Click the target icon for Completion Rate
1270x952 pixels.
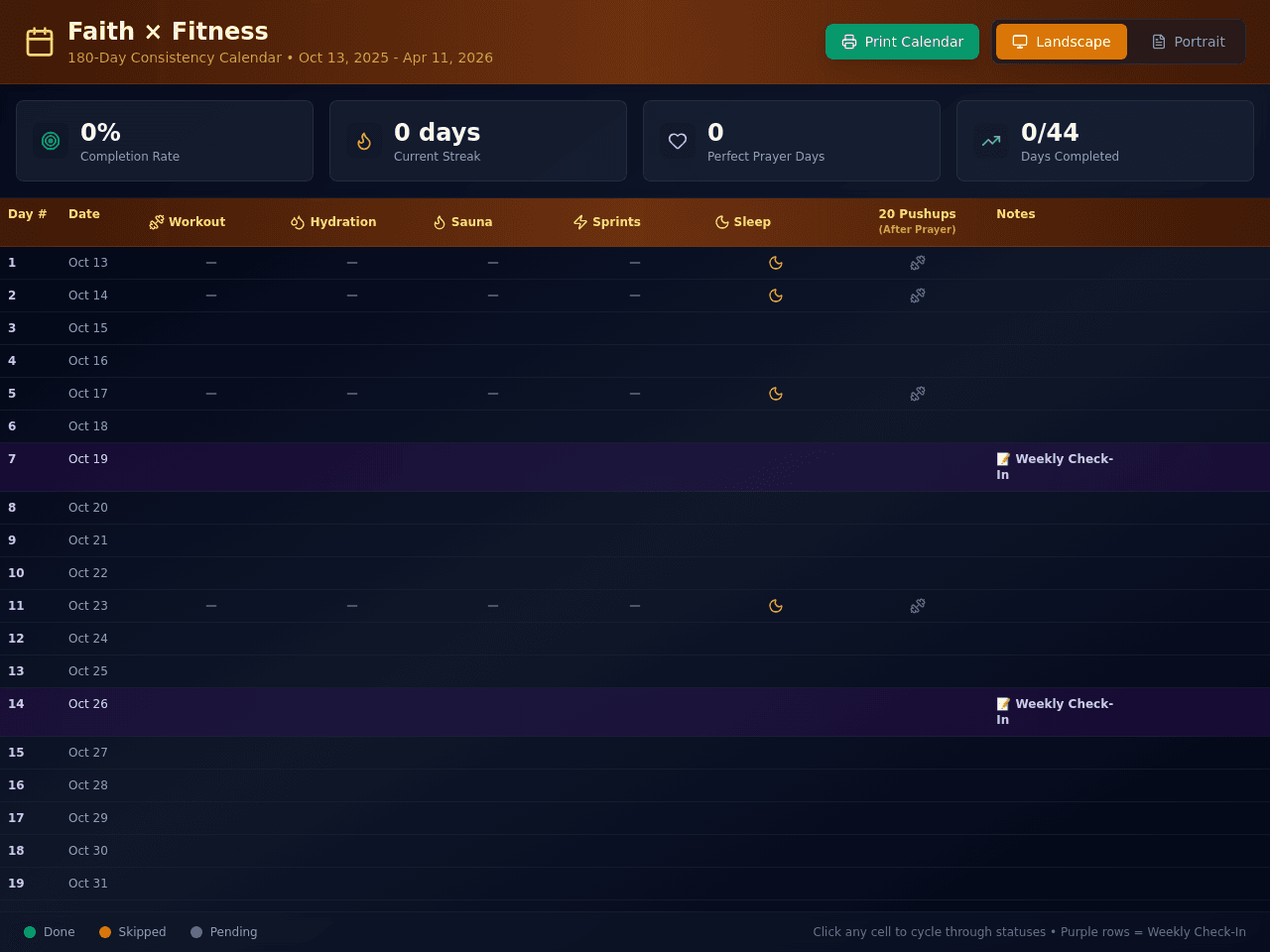point(51,141)
